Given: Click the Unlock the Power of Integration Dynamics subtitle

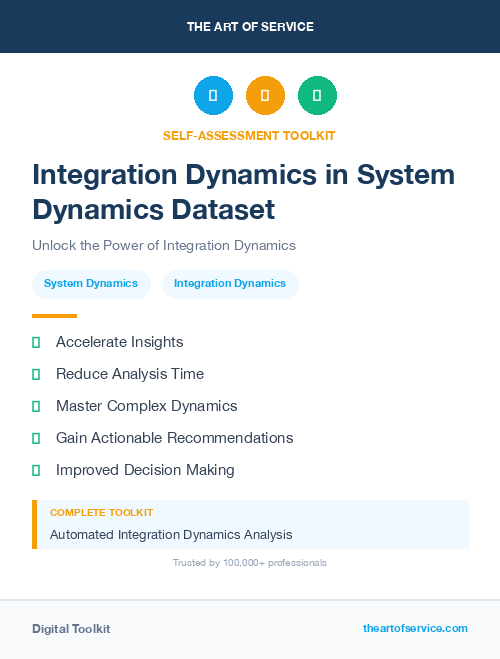Looking at the screenshot, I should (164, 245).
